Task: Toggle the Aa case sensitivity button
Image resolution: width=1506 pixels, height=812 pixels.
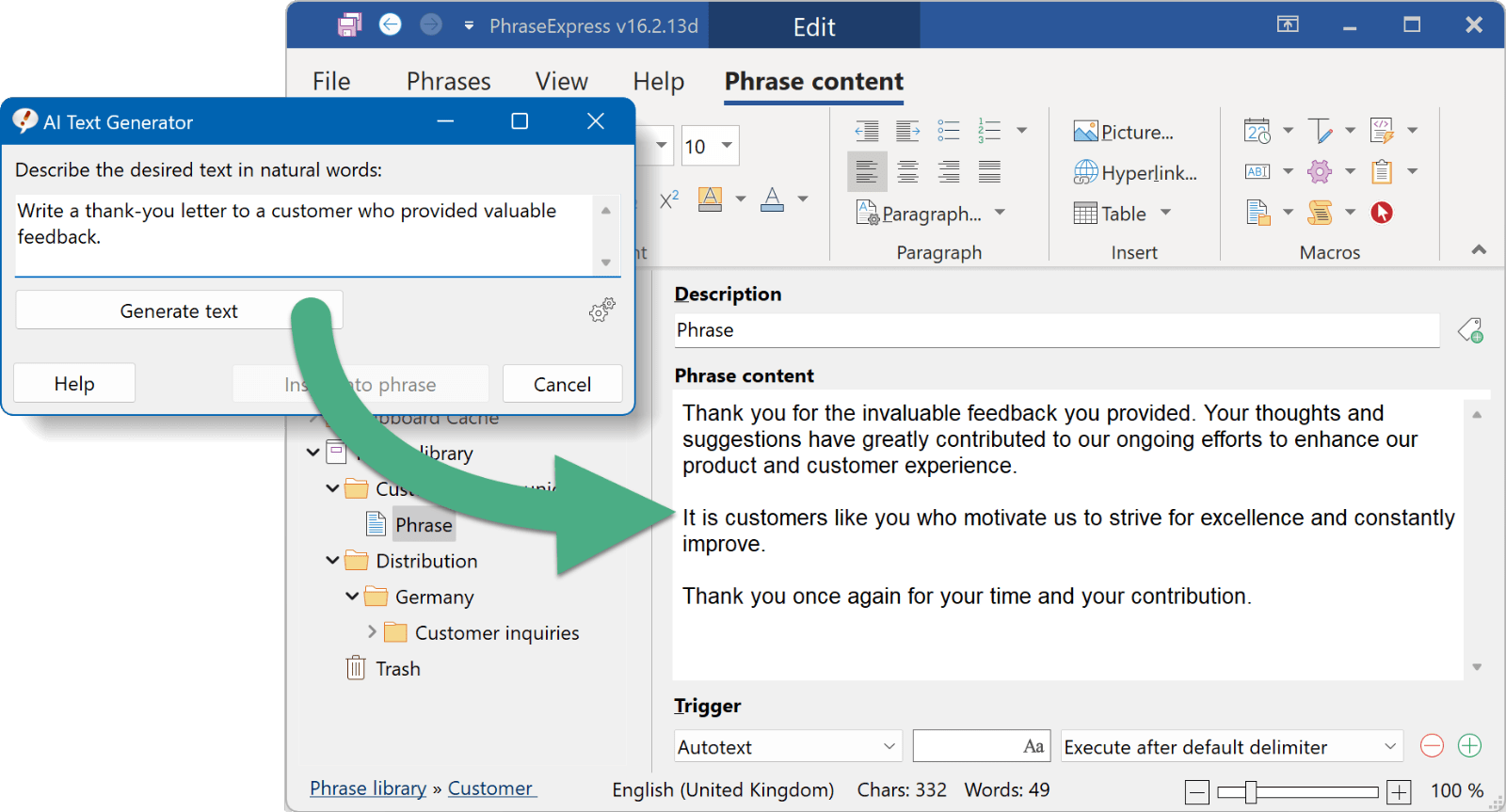Action: coord(1033,746)
